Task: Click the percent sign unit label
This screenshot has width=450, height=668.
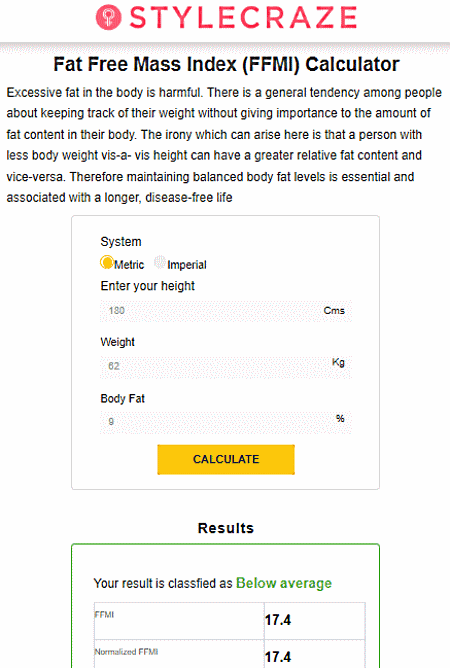Action: pos(340,418)
